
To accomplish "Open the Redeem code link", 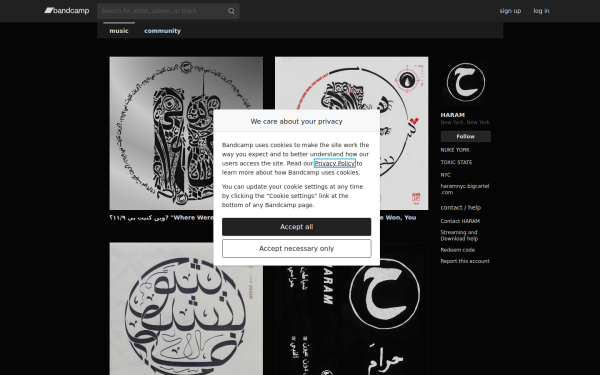I will coord(458,250).
